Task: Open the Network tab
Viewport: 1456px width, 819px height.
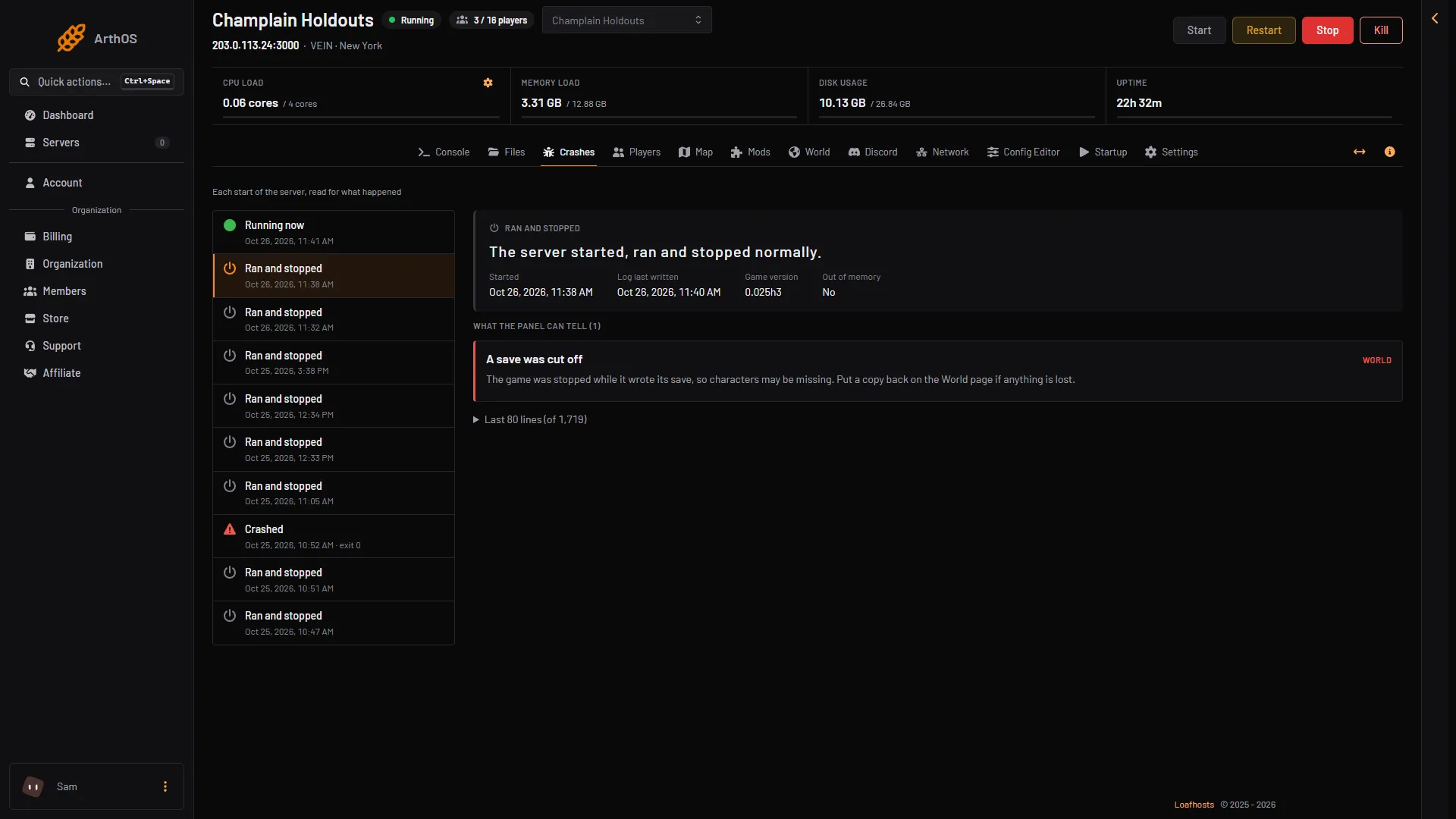Action: pos(943,152)
